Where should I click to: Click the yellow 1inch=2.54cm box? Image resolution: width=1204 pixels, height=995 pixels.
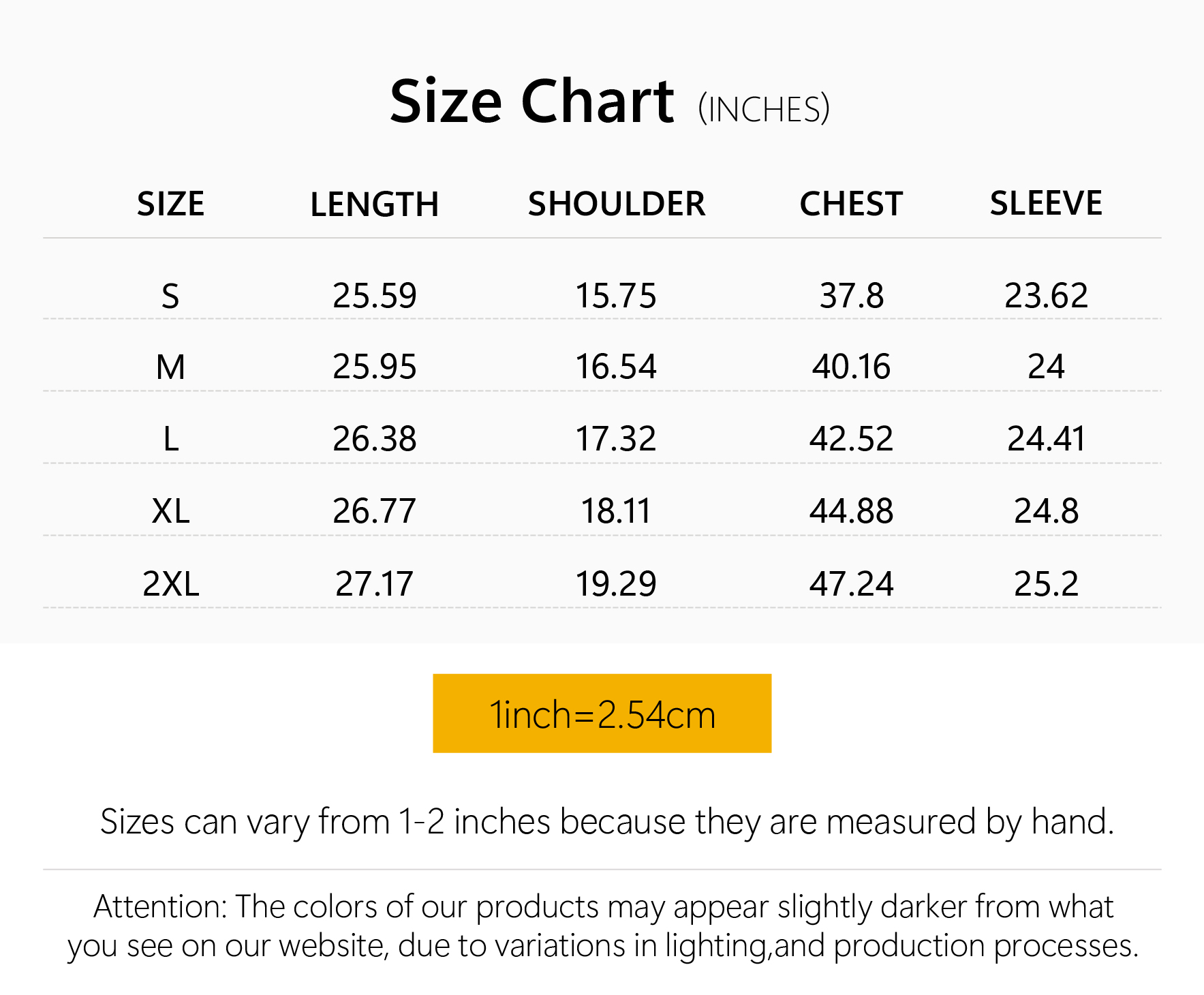coord(602,714)
